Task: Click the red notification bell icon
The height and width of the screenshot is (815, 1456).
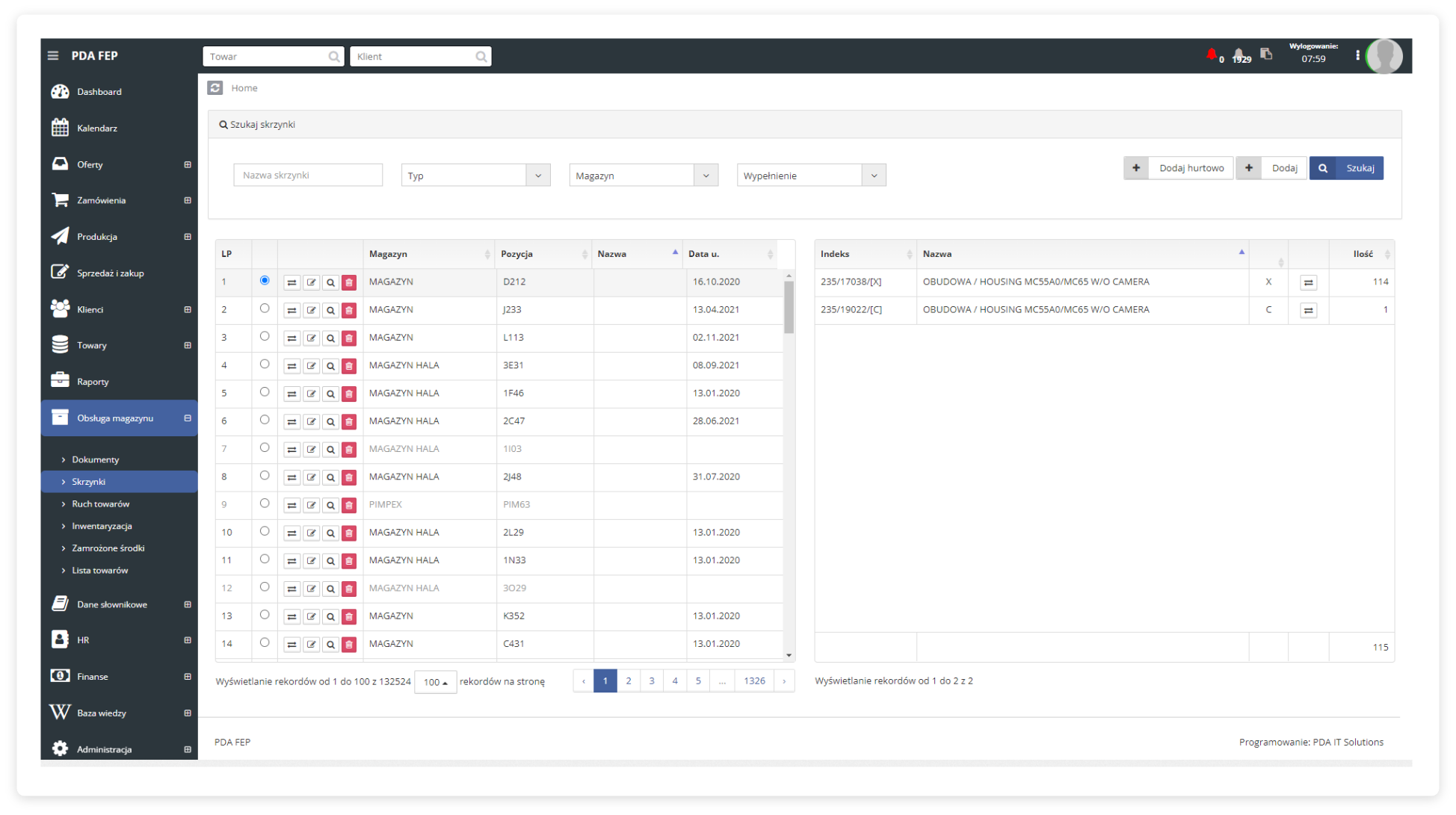Action: point(1211,55)
